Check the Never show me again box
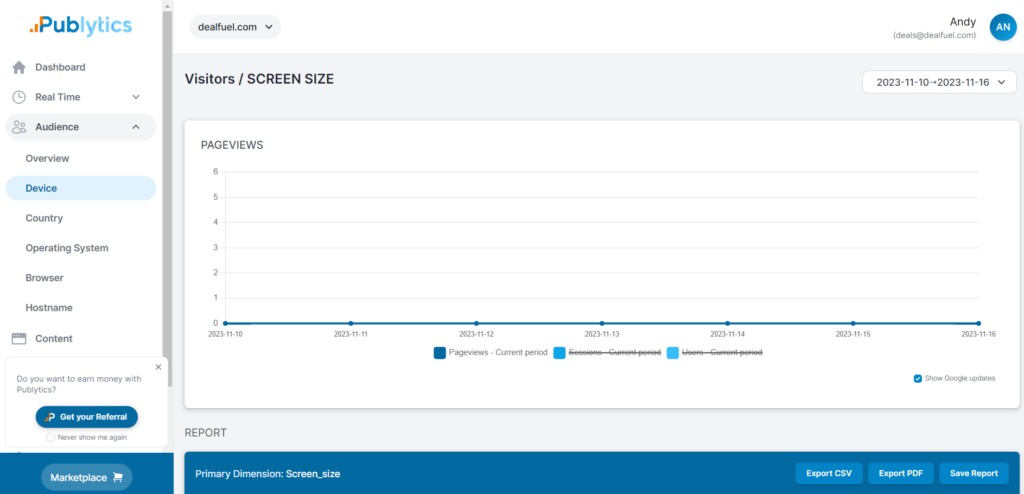 pos(51,437)
